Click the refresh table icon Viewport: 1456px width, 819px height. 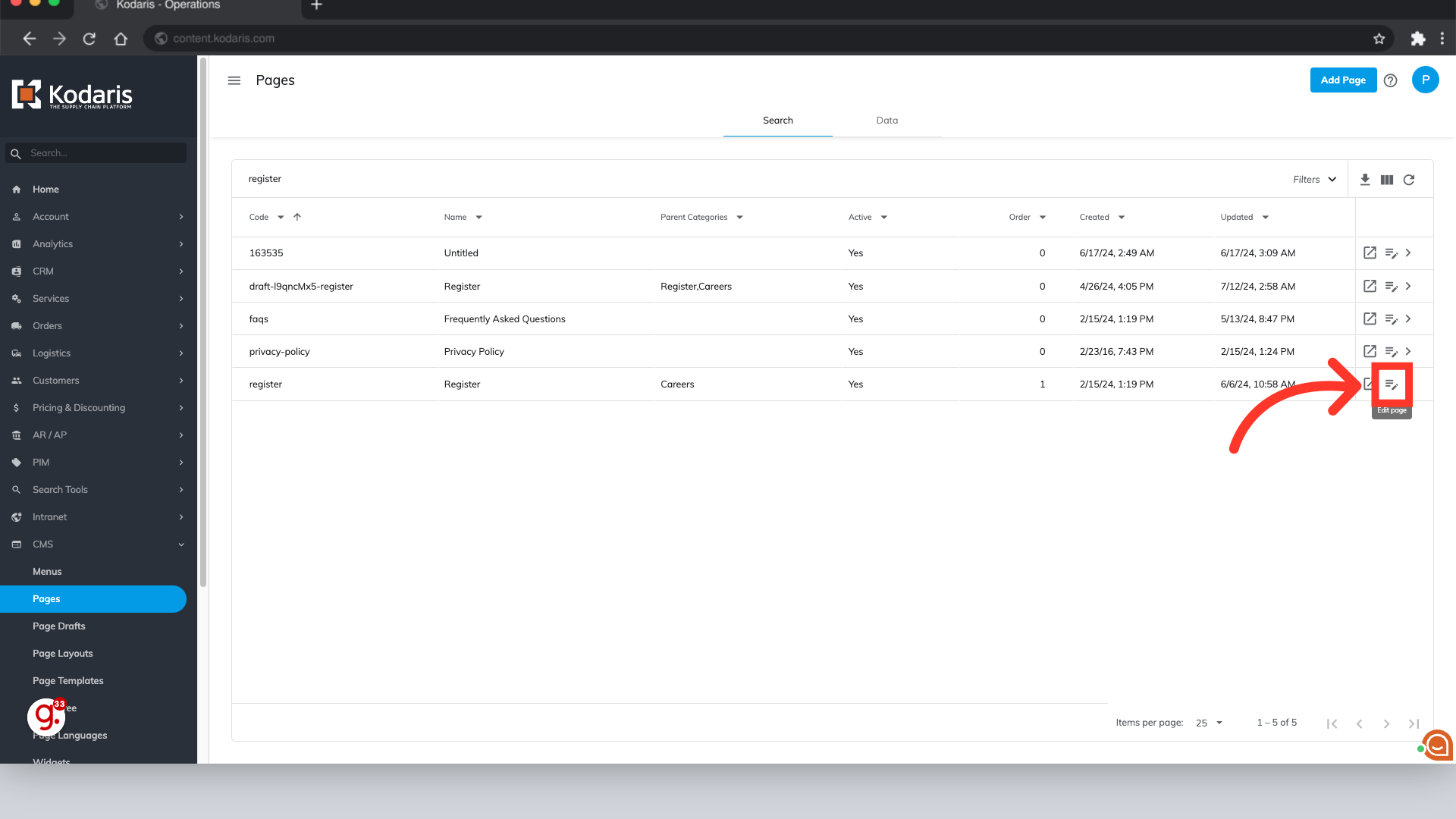pyautogui.click(x=1408, y=180)
